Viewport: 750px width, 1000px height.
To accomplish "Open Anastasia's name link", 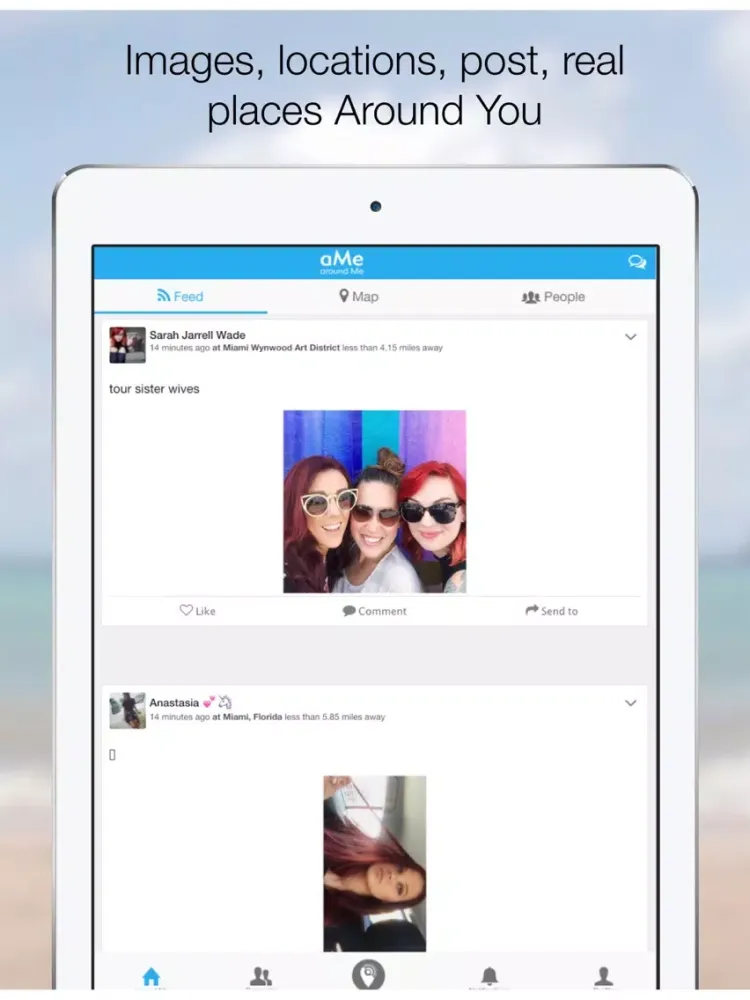I will [174, 702].
